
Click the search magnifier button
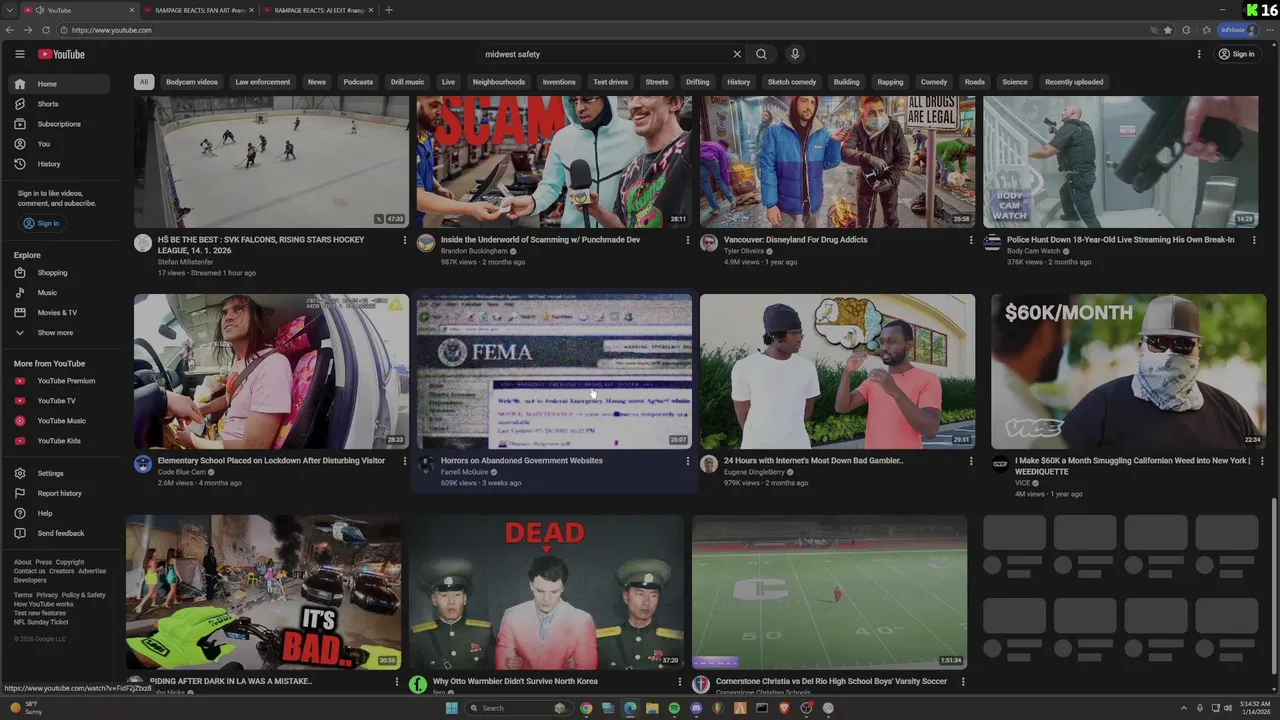(x=761, y=54)
